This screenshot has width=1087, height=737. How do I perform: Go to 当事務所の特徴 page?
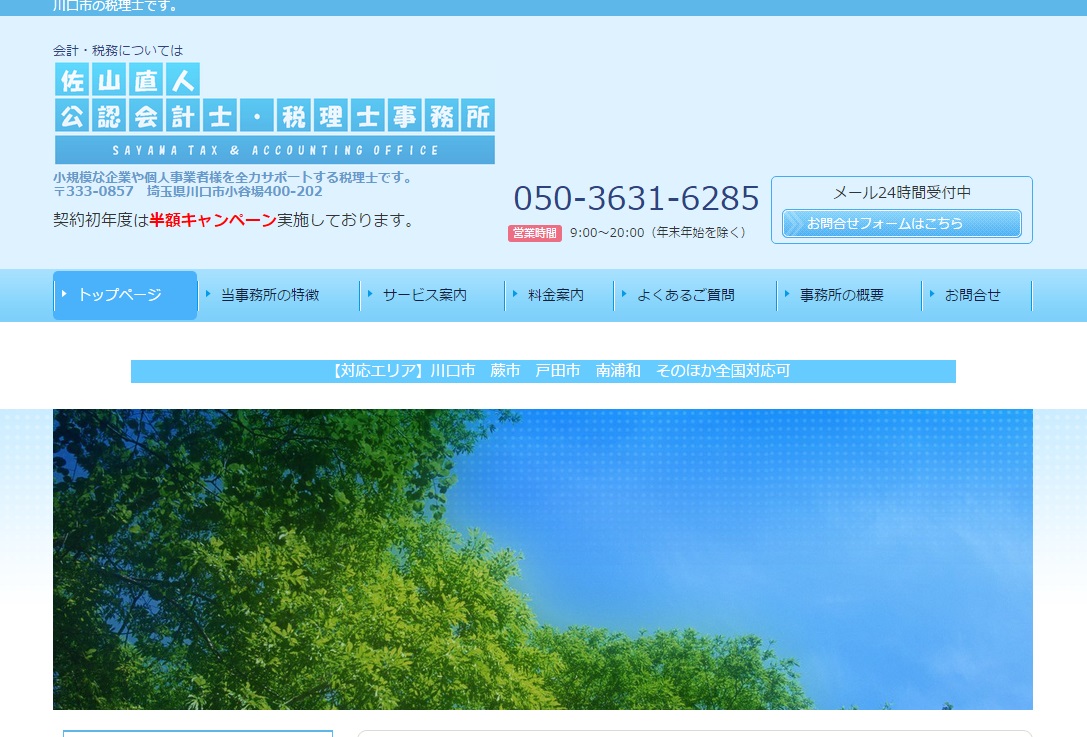coord(270,295)
